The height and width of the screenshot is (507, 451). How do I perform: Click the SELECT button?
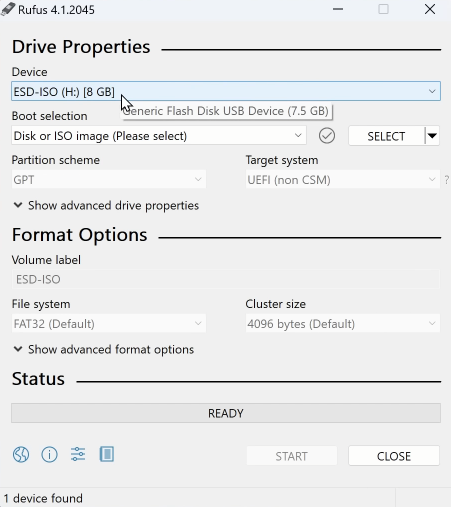click(386, 136)
